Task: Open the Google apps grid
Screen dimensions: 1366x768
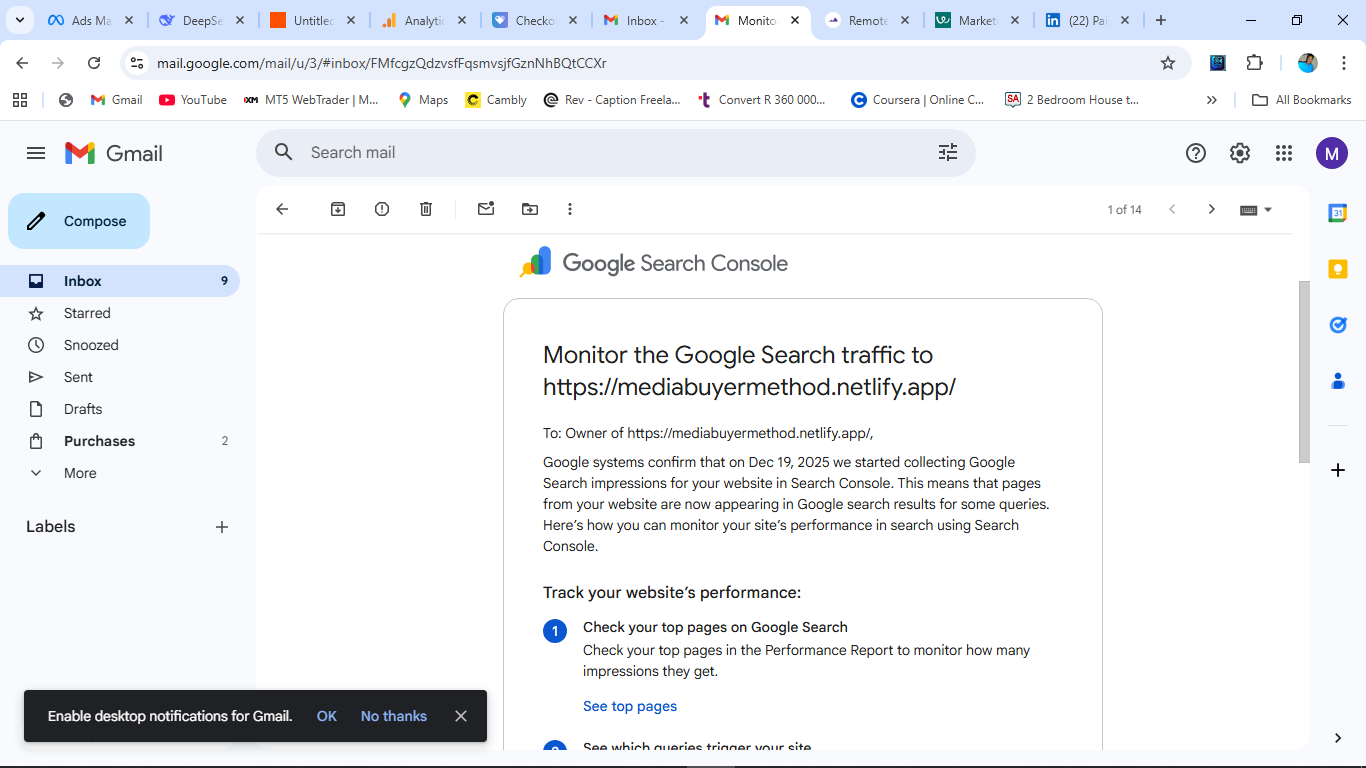Action: pos(1284,153)
